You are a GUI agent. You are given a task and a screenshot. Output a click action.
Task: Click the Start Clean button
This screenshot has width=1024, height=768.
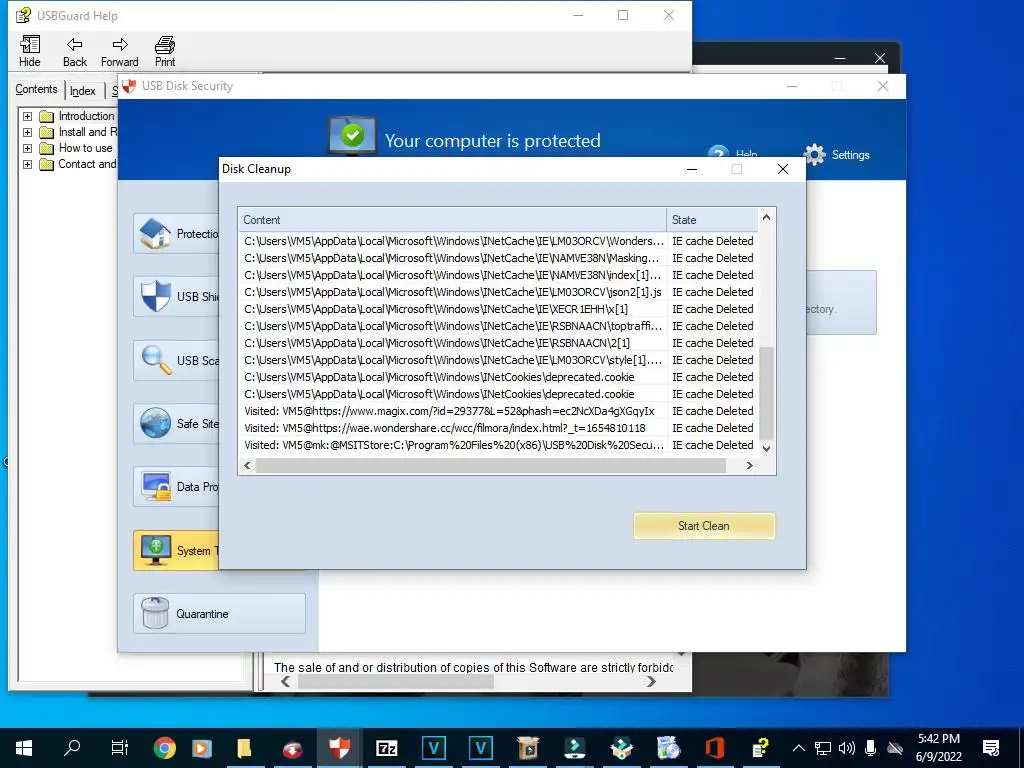click(x=704, y=526)
